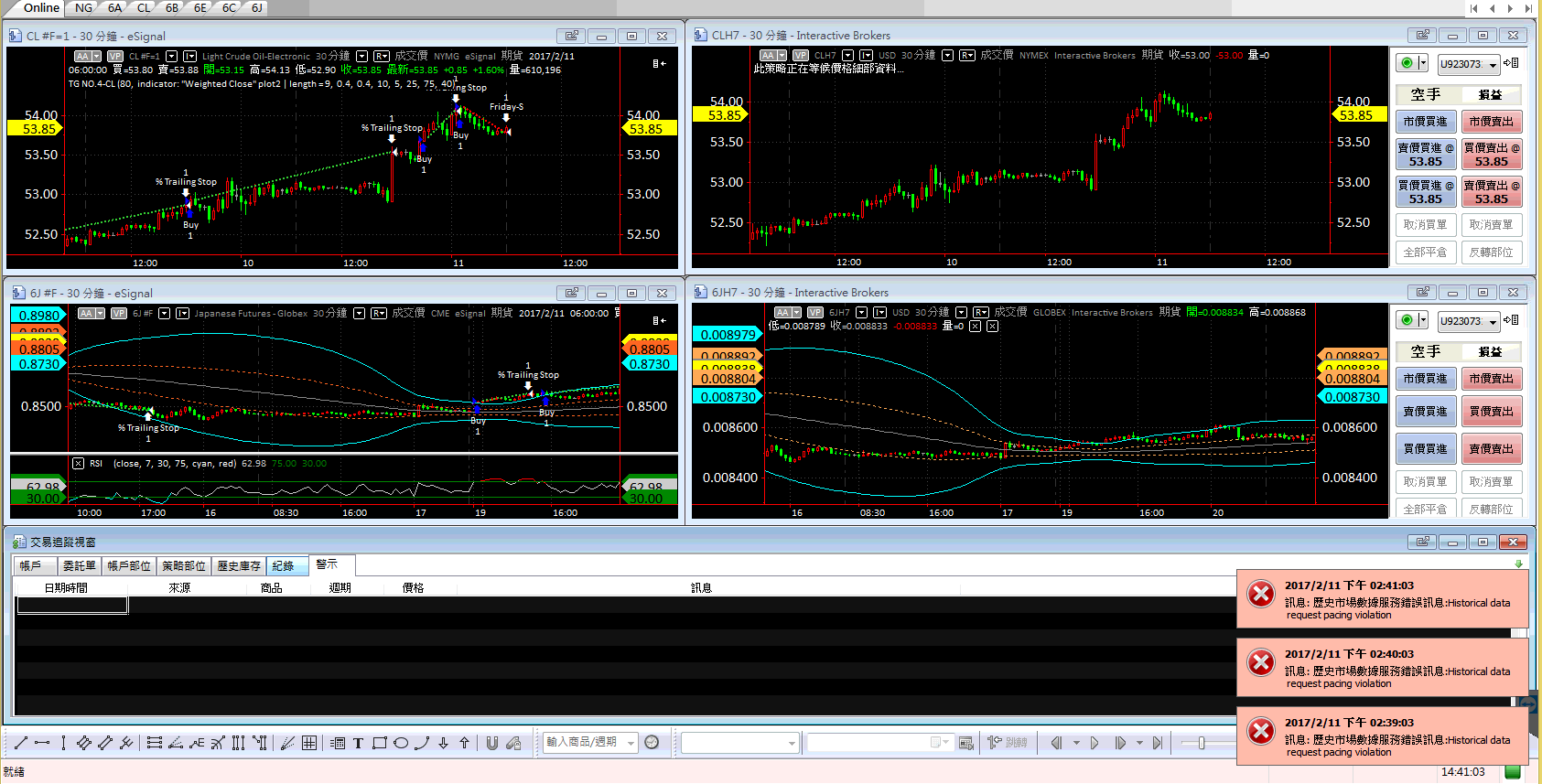Viewport: 1542px width, 784px height.
Task: Click the selected 日期時間 cell
Action: click(x=72, y=605)
